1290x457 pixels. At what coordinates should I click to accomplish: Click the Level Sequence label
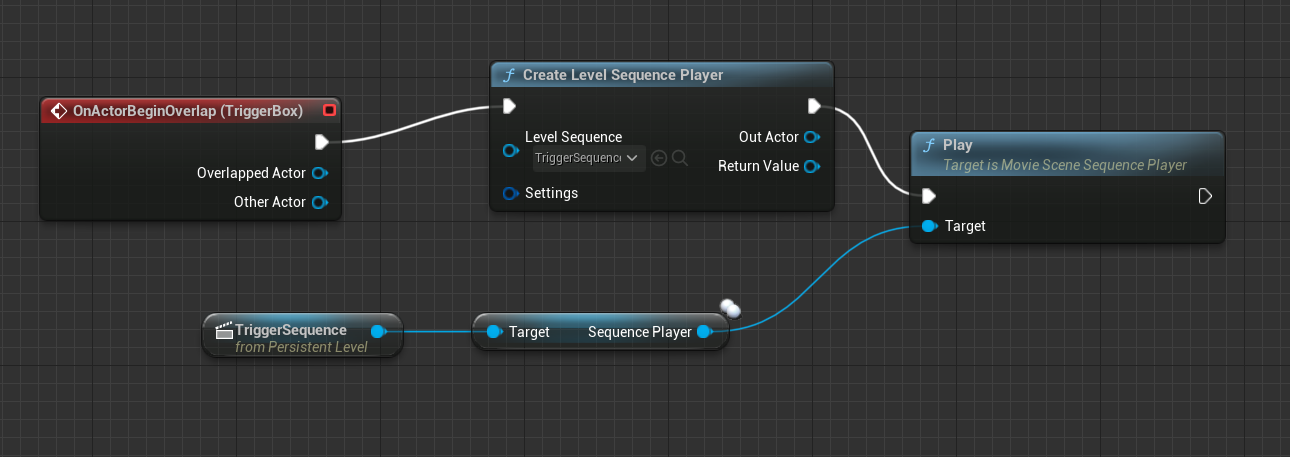573,137
